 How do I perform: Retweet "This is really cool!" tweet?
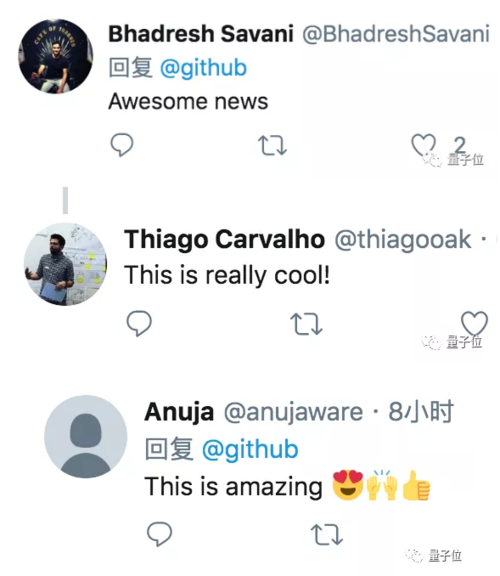point(306,324)
